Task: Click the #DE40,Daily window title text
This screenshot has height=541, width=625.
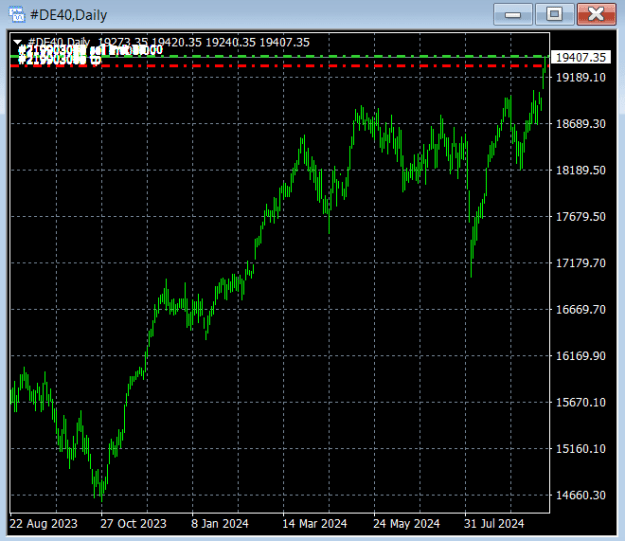Action: click(69, 15)
